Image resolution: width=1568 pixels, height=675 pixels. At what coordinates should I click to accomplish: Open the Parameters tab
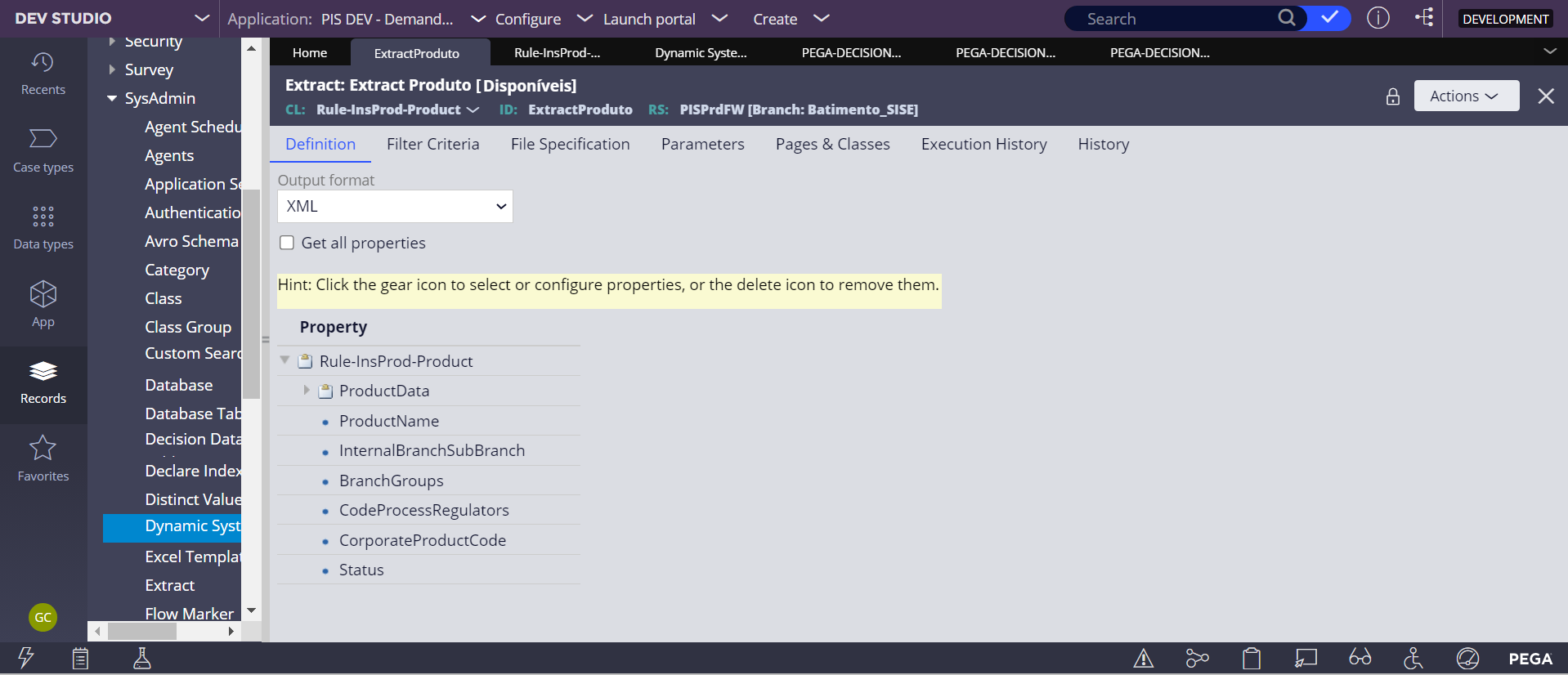coord(702,145)
